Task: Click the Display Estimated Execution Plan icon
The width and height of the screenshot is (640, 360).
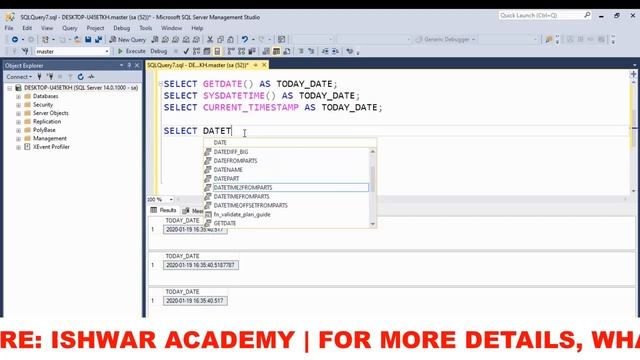Action: (x=197, y=51)
